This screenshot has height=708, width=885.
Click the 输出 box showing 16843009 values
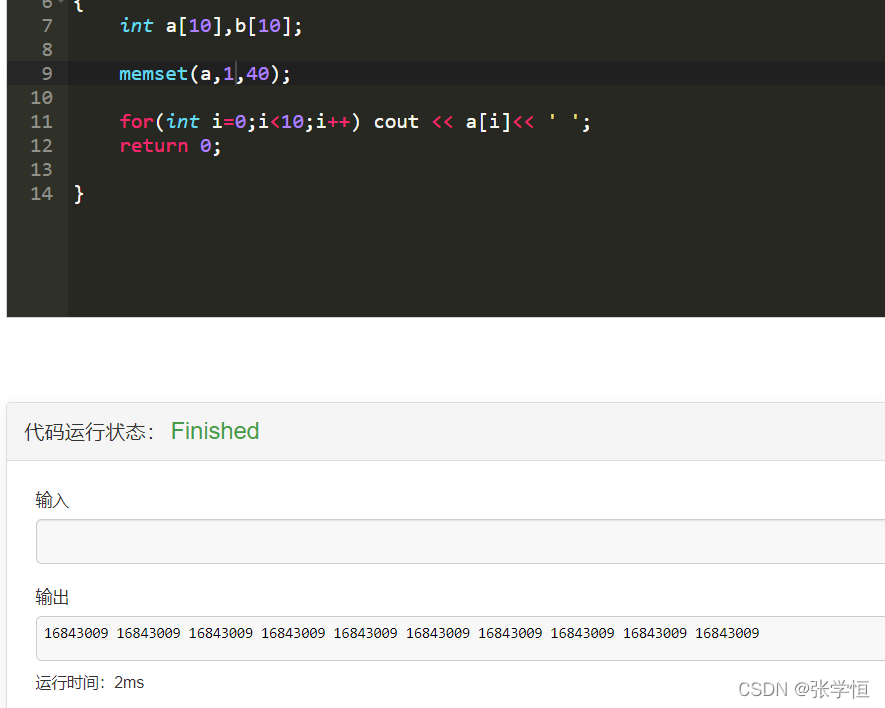(x=461, y=639)
